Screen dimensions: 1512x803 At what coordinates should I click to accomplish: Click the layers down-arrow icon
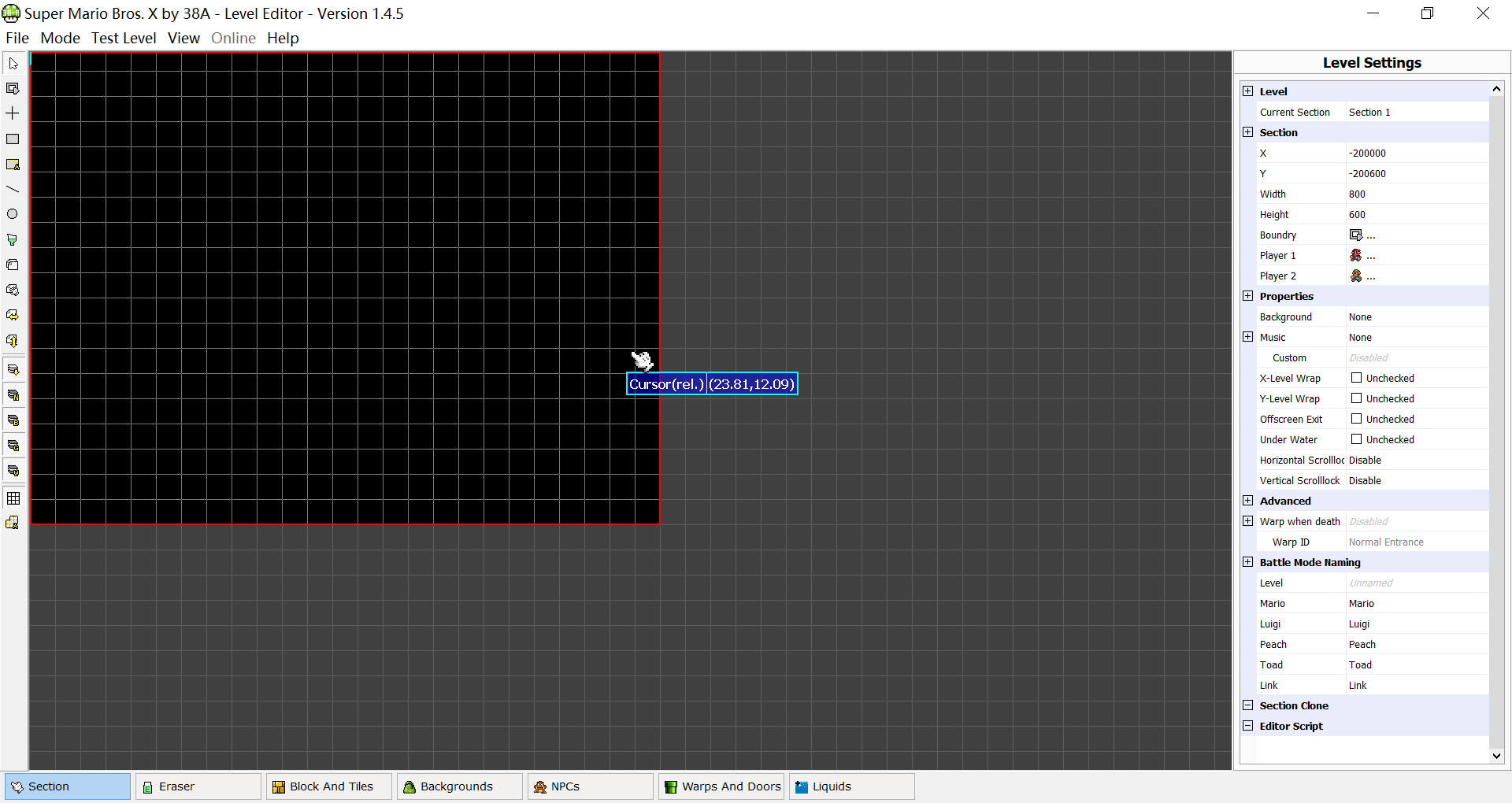coord(13,369)
